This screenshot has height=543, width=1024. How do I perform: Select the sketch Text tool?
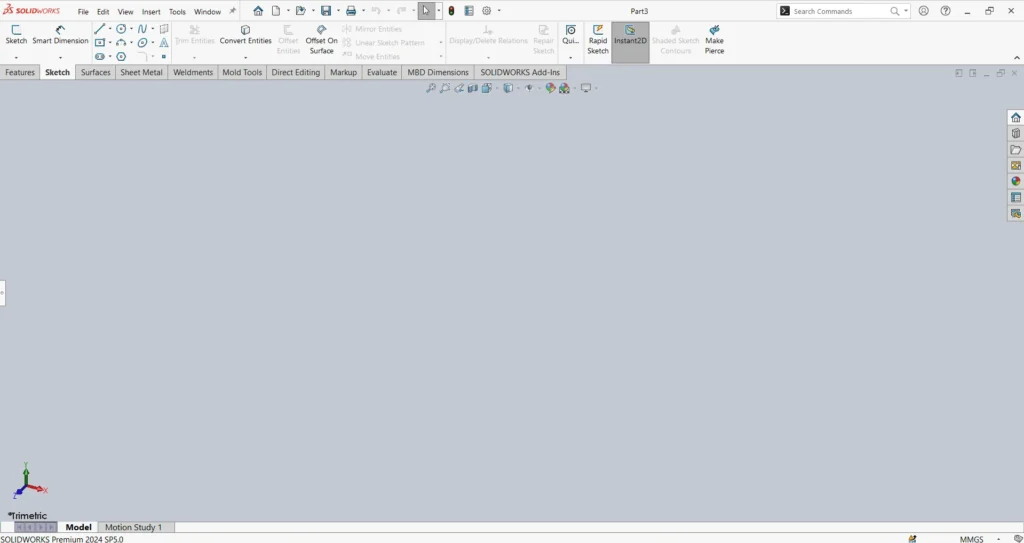click(x=164, y=42)
